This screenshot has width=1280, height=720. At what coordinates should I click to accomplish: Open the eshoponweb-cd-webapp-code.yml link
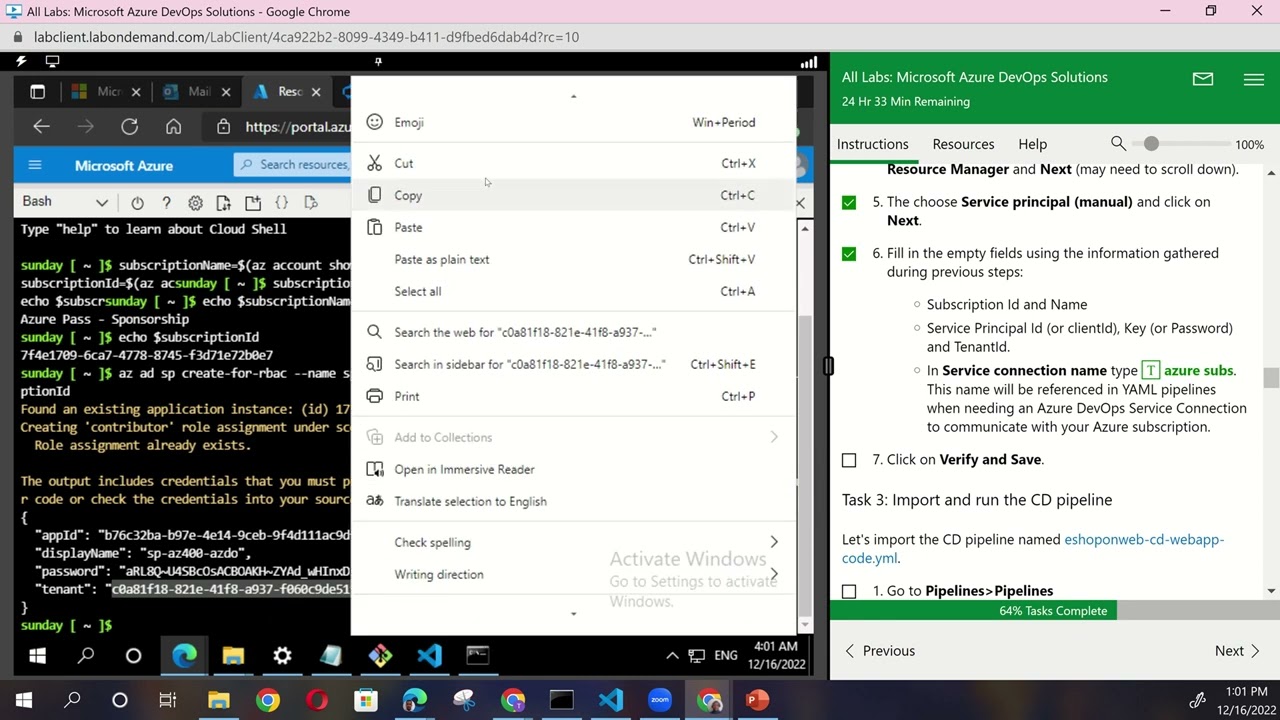click(x=1033, y=549)
